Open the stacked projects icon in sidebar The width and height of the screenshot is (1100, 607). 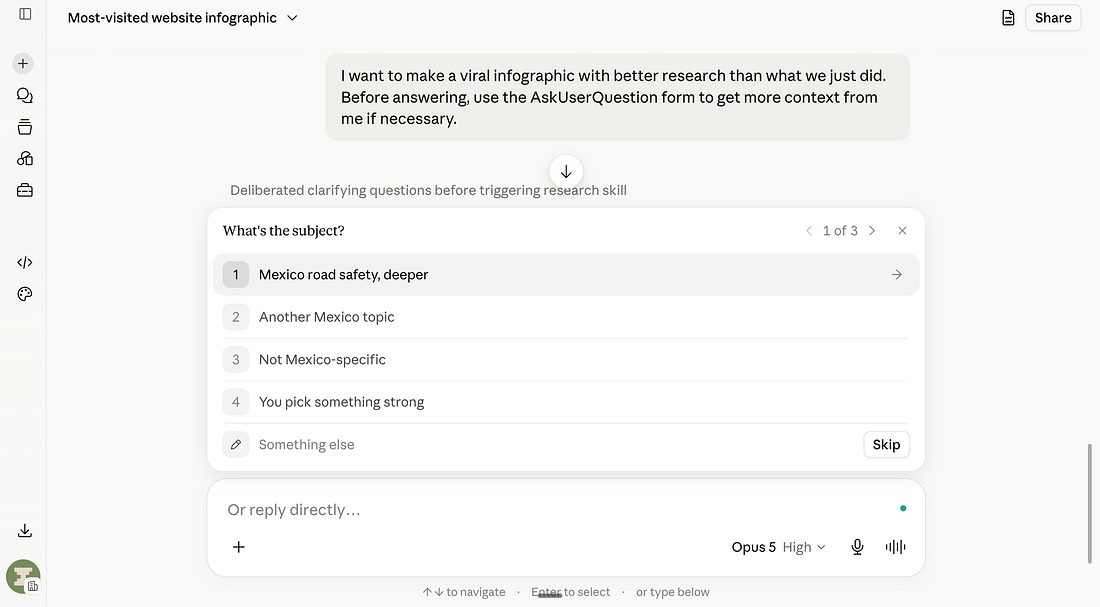(x=25, y=127)
